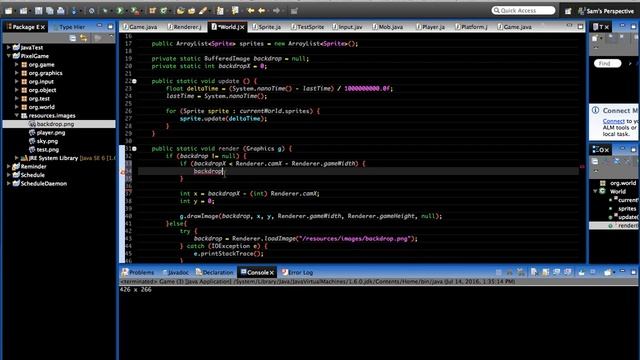Click the Last Edit Location back arrow

click(251, 11)
